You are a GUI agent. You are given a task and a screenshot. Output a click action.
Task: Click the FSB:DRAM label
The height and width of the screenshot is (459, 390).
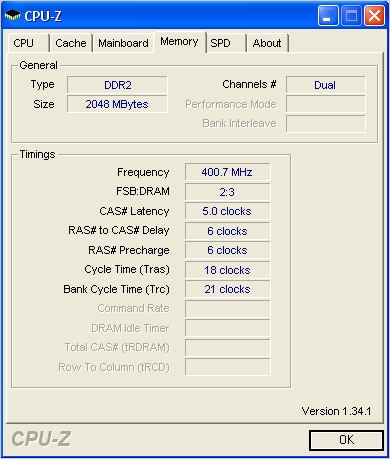click(143, 191)
